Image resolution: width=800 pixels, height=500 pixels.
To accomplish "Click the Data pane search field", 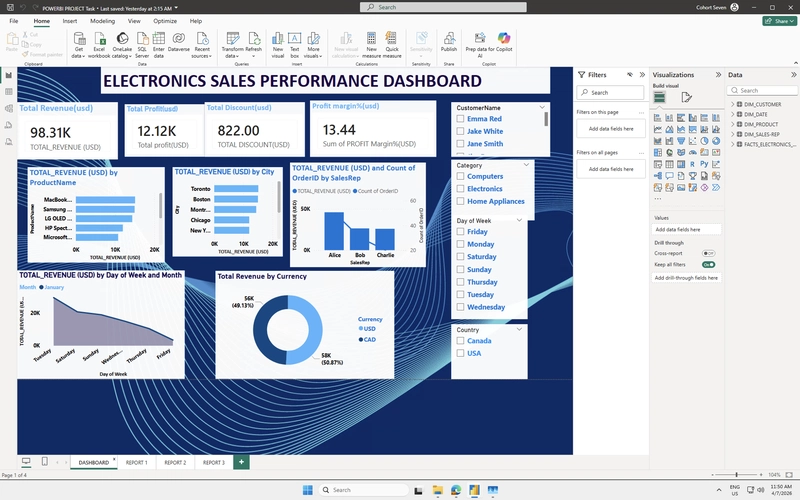I will coord(762,90).
